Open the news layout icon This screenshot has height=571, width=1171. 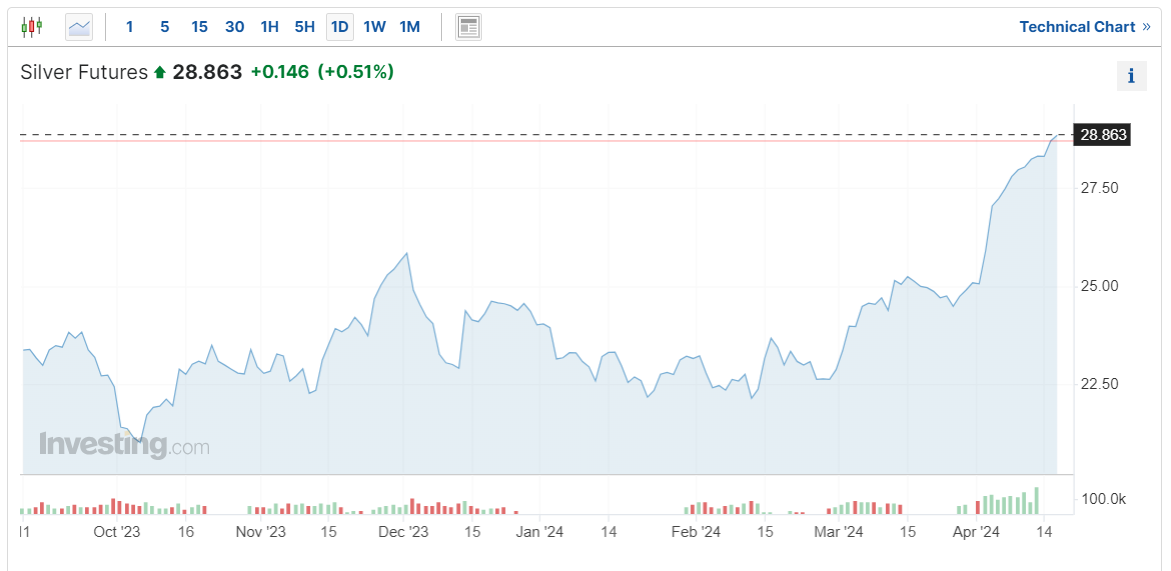click(468, 27)
